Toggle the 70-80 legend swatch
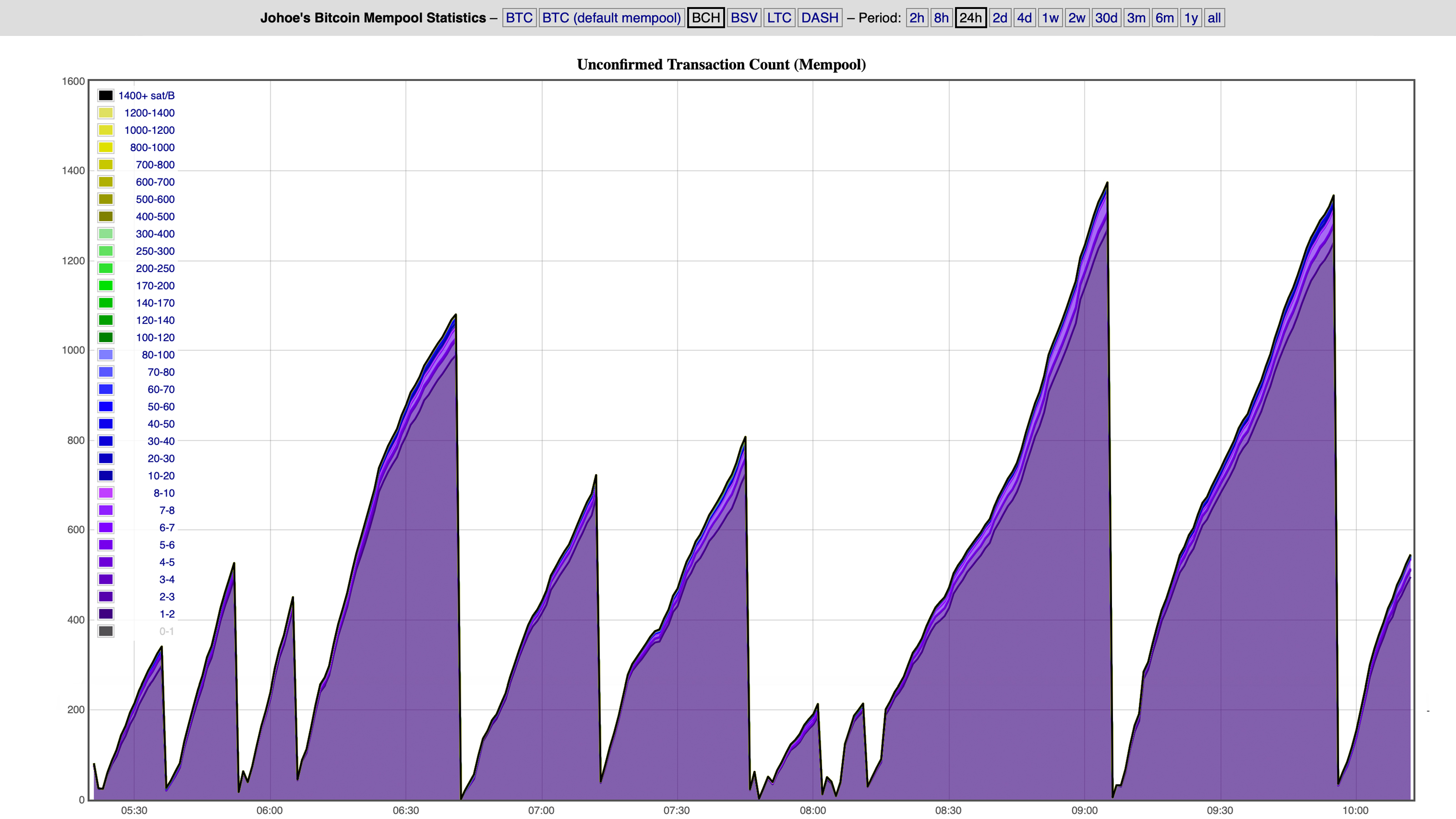This screenshot has width=1456, height=819. pos(106,372)
